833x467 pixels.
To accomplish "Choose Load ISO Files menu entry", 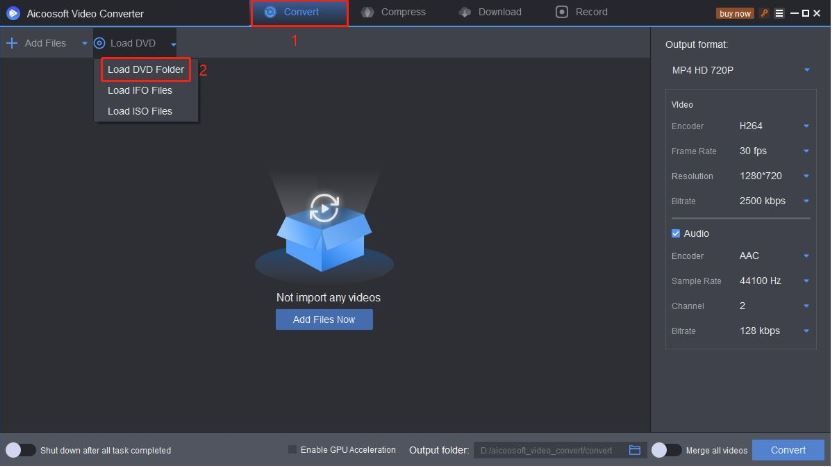I will [140, 111].
